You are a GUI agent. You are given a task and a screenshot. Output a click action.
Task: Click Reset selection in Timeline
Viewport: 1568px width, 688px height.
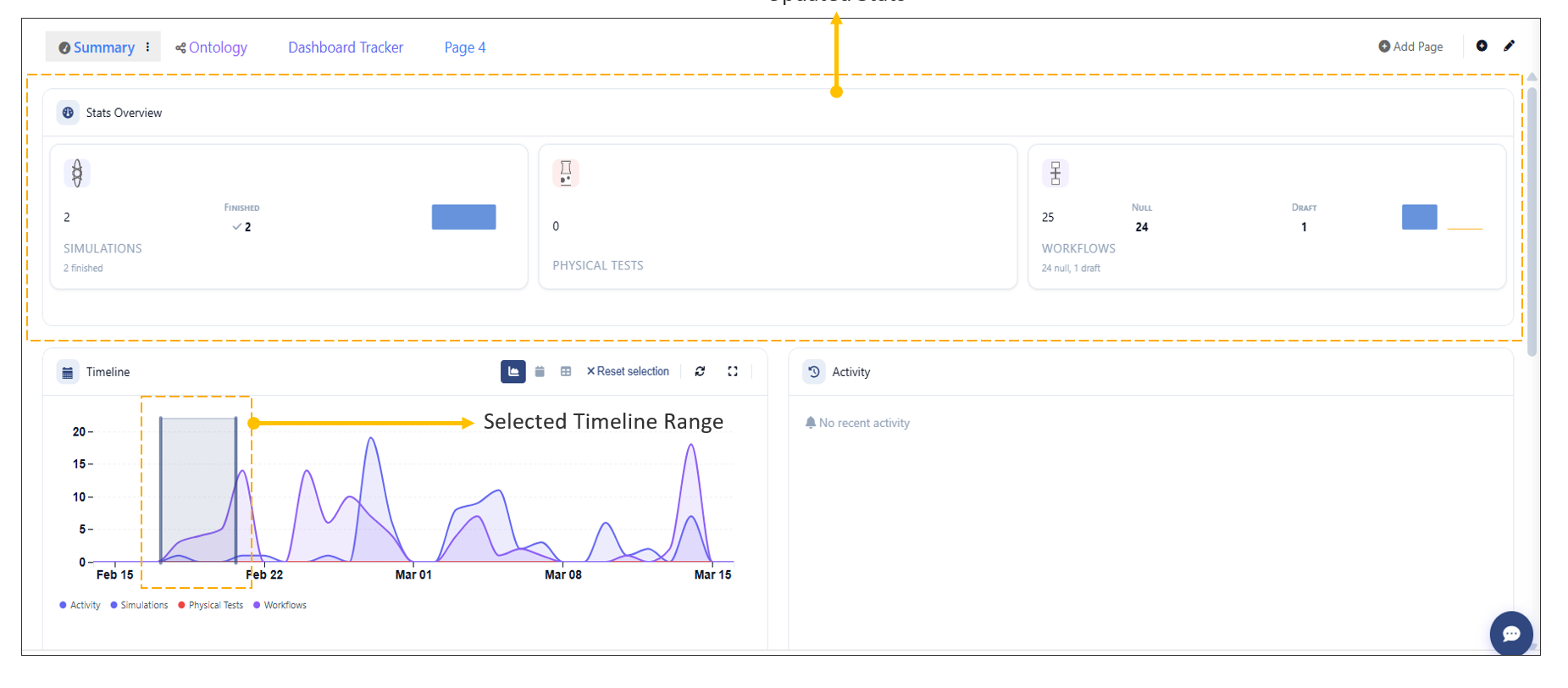pos(628,372)
